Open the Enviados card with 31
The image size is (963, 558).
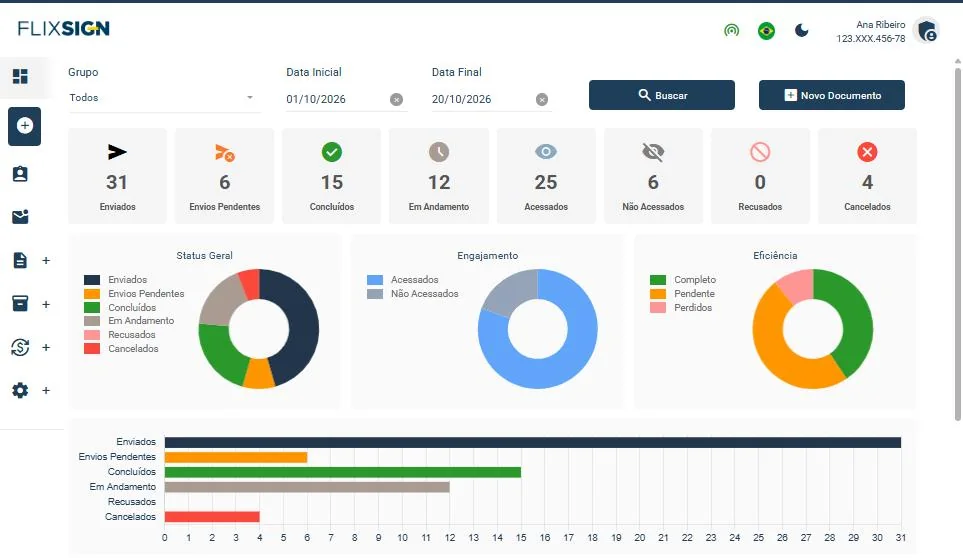click(x=117, y=176)
